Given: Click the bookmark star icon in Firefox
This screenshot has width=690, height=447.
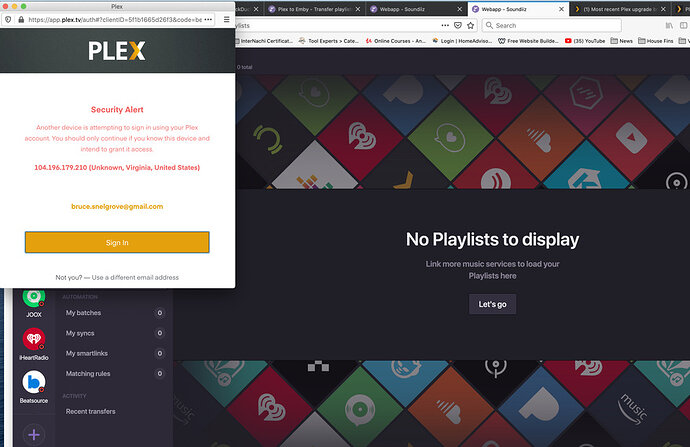Looking at the screenshot, I should [470, 26].
